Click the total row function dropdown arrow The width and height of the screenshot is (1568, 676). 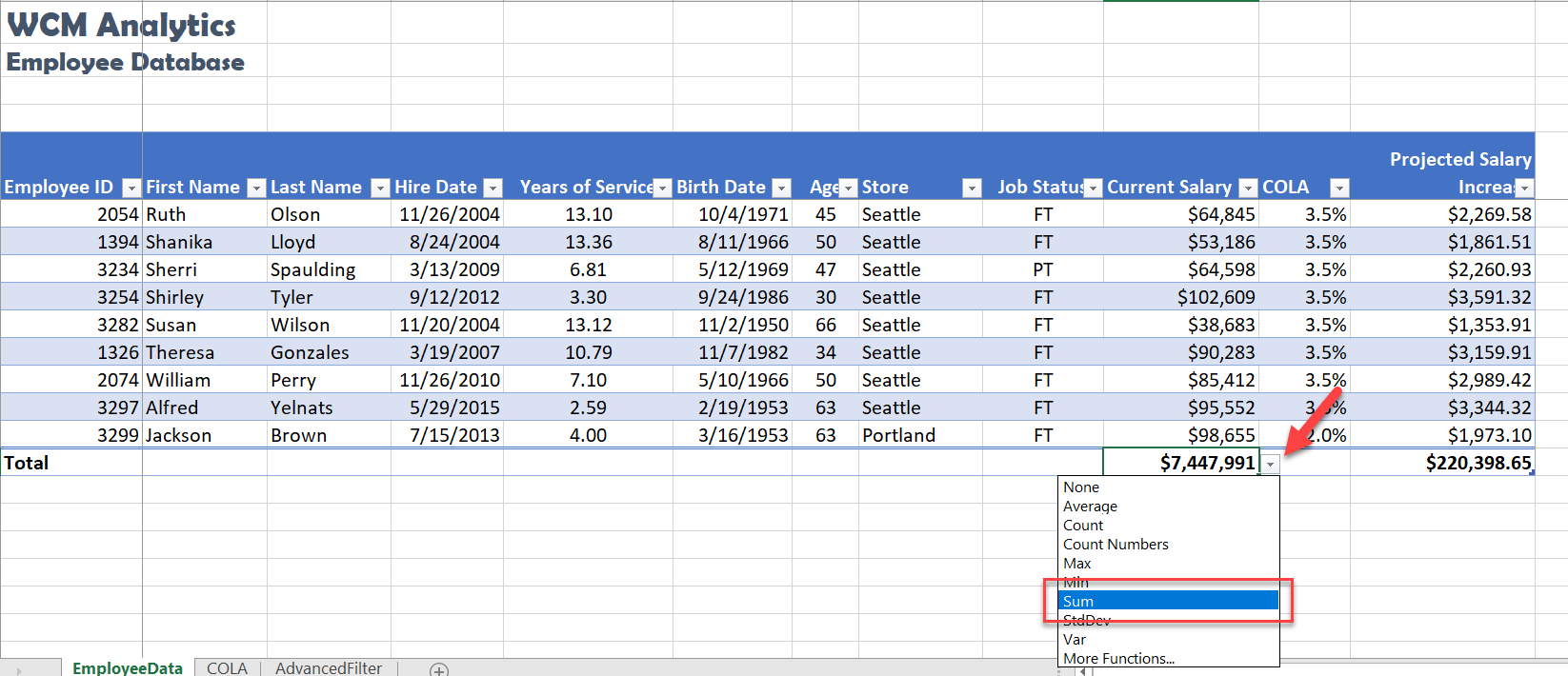click(x=1270, y=464)
